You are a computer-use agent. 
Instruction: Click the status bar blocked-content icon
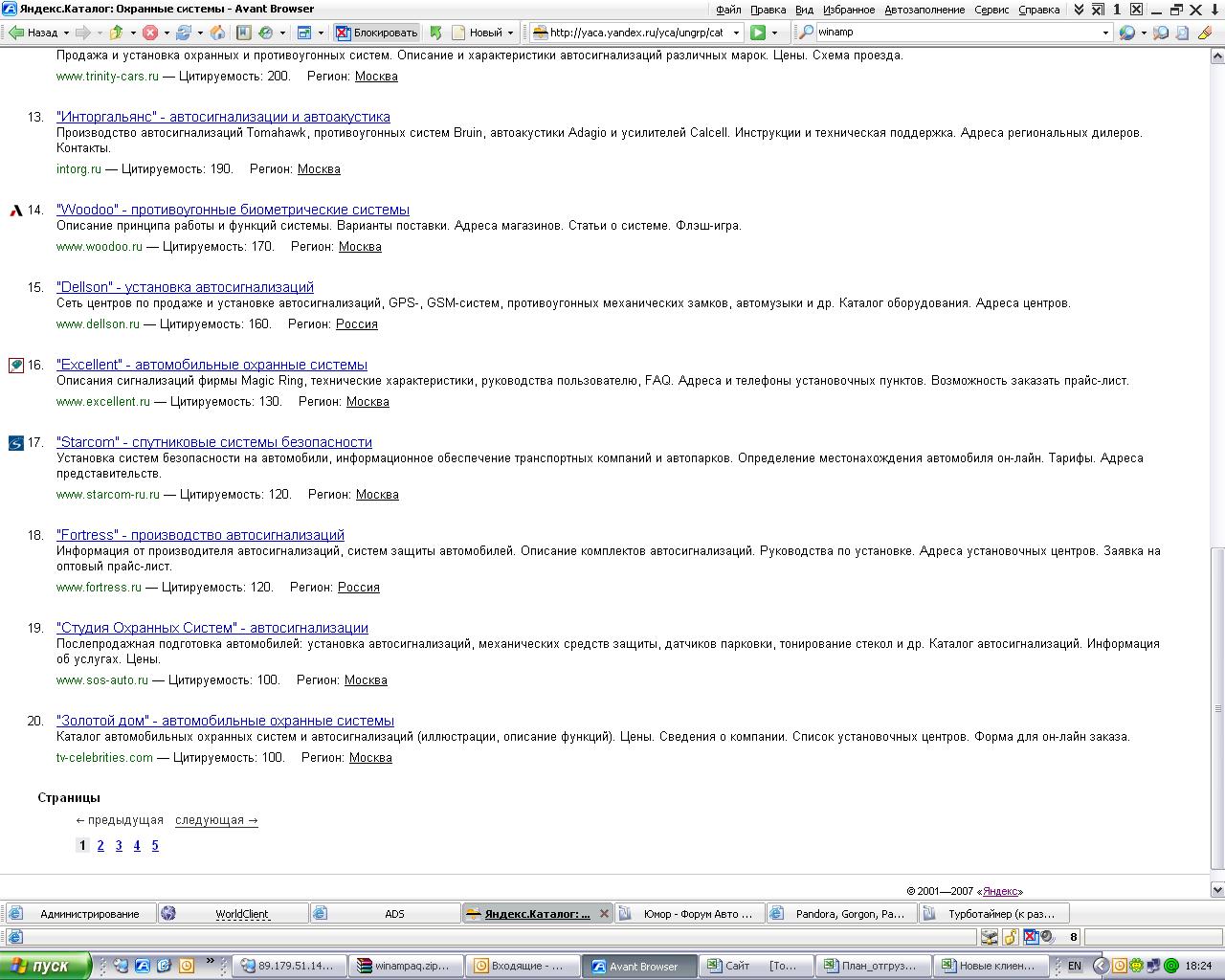pos(1031,937)
